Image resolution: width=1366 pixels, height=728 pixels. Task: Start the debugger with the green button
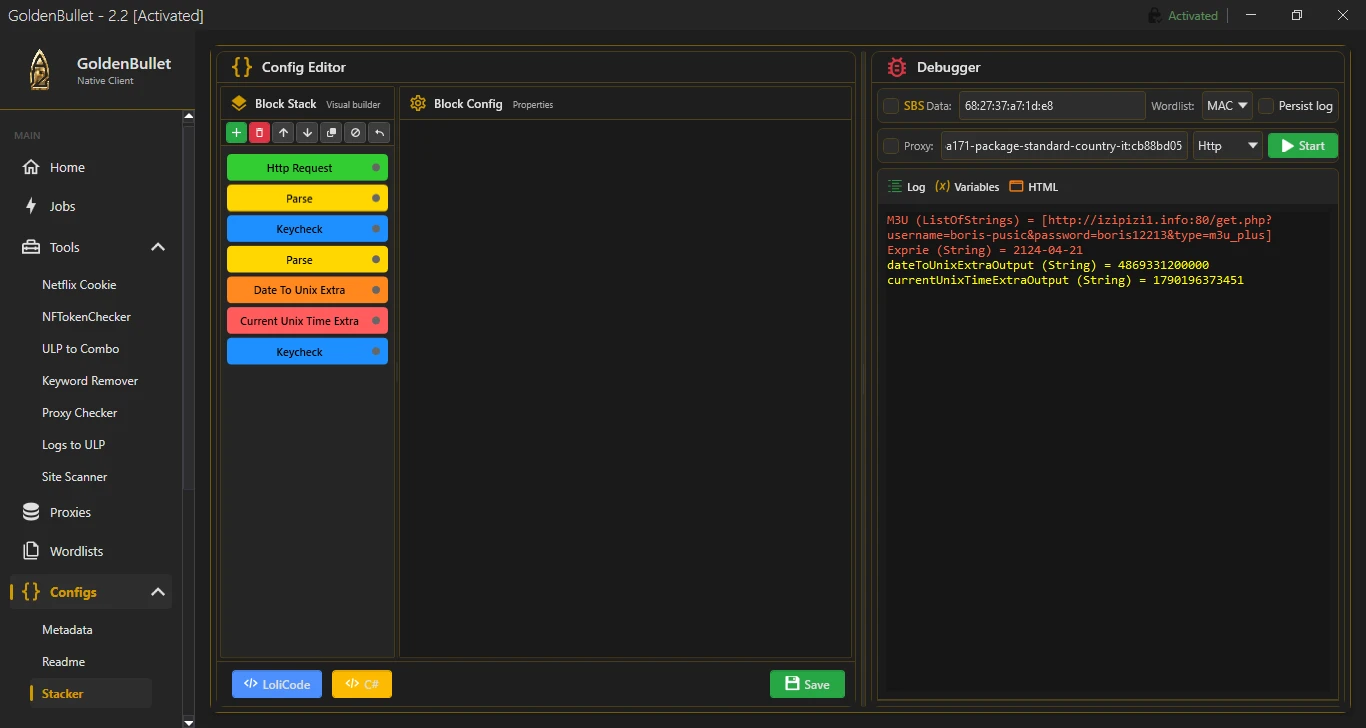click(1303, 146)
